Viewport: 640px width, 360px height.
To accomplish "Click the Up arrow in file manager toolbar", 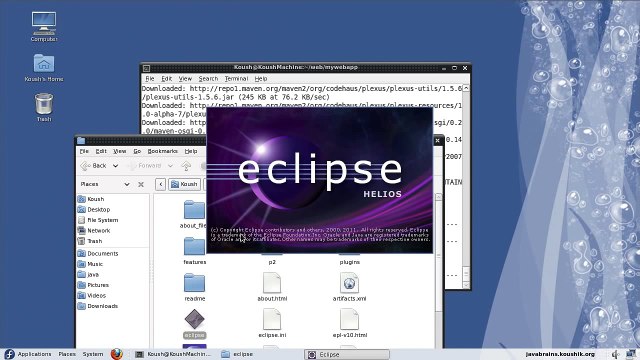I will [187, 166].
